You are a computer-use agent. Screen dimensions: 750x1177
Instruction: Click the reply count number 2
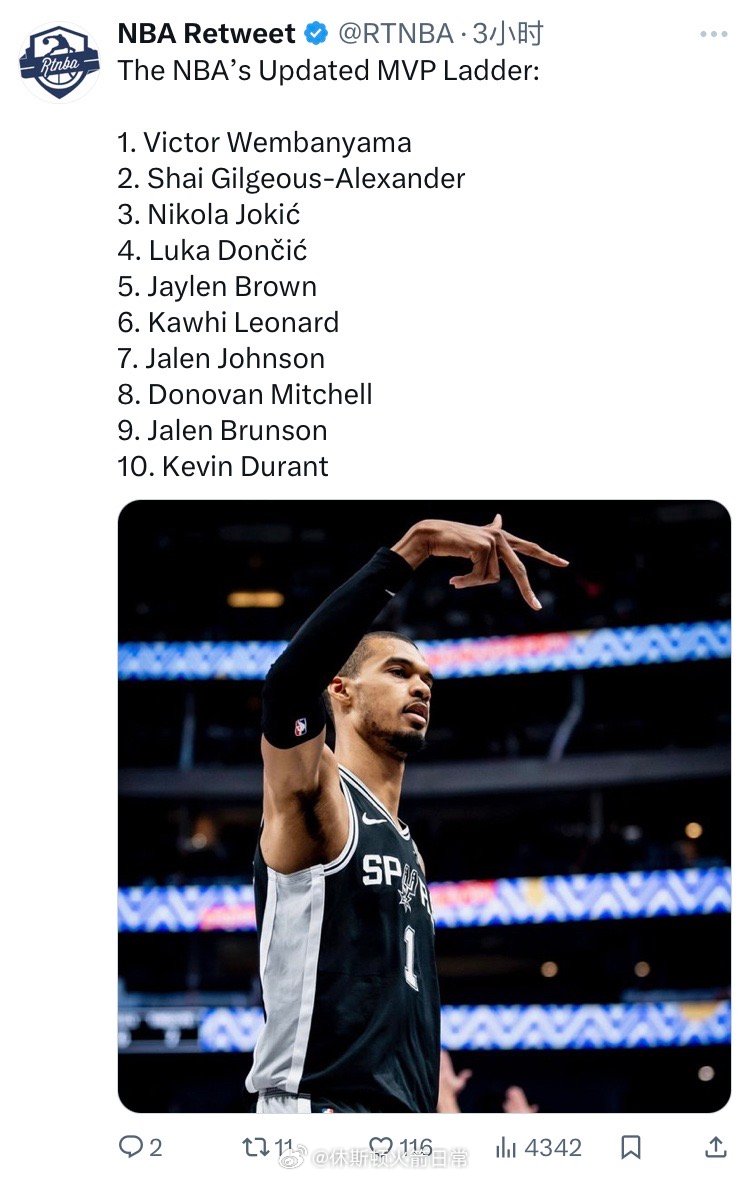click(x=156, y=1147)
